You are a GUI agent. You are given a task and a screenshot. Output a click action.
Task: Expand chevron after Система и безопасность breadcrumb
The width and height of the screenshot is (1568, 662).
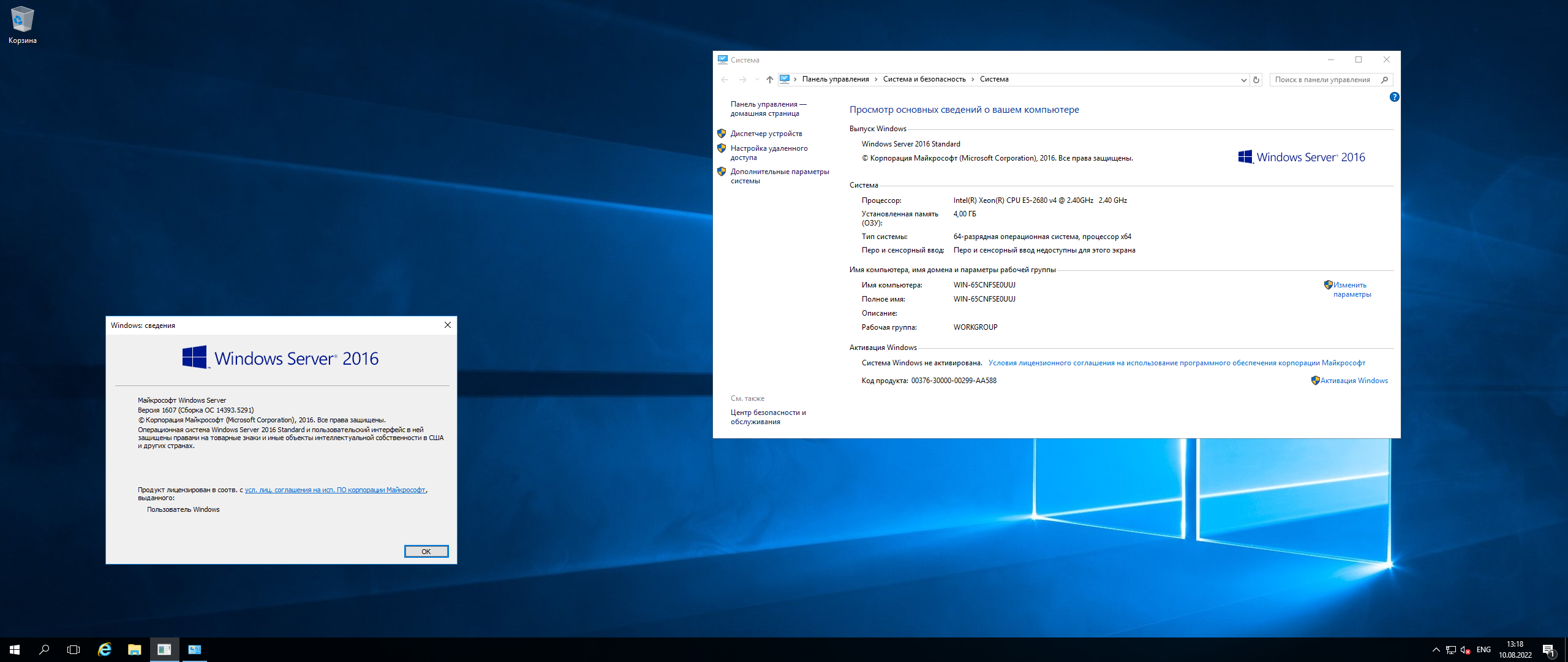tap(973, 79)
